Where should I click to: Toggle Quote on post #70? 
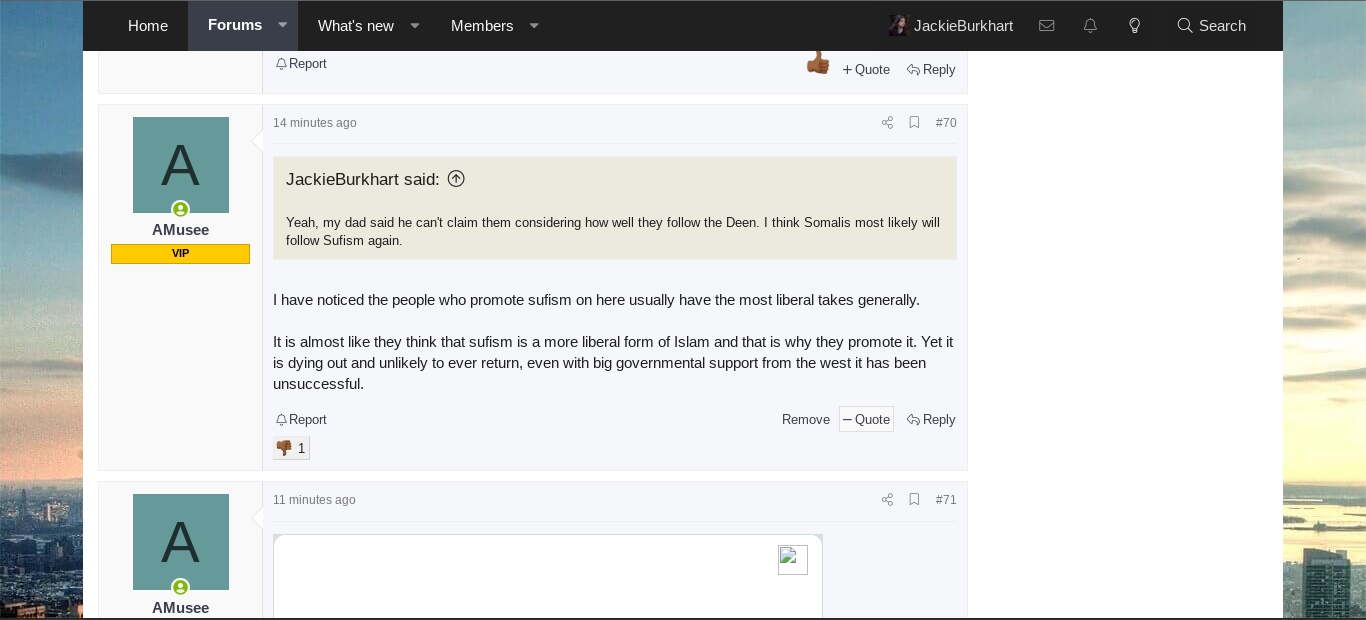(866, 420)
